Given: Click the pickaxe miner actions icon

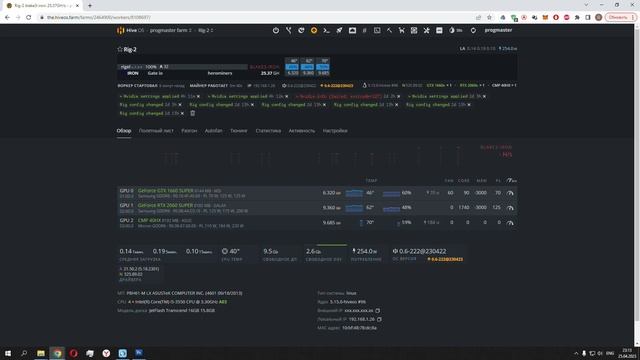Looking at the screenshot, I should (x=389, y=30).
